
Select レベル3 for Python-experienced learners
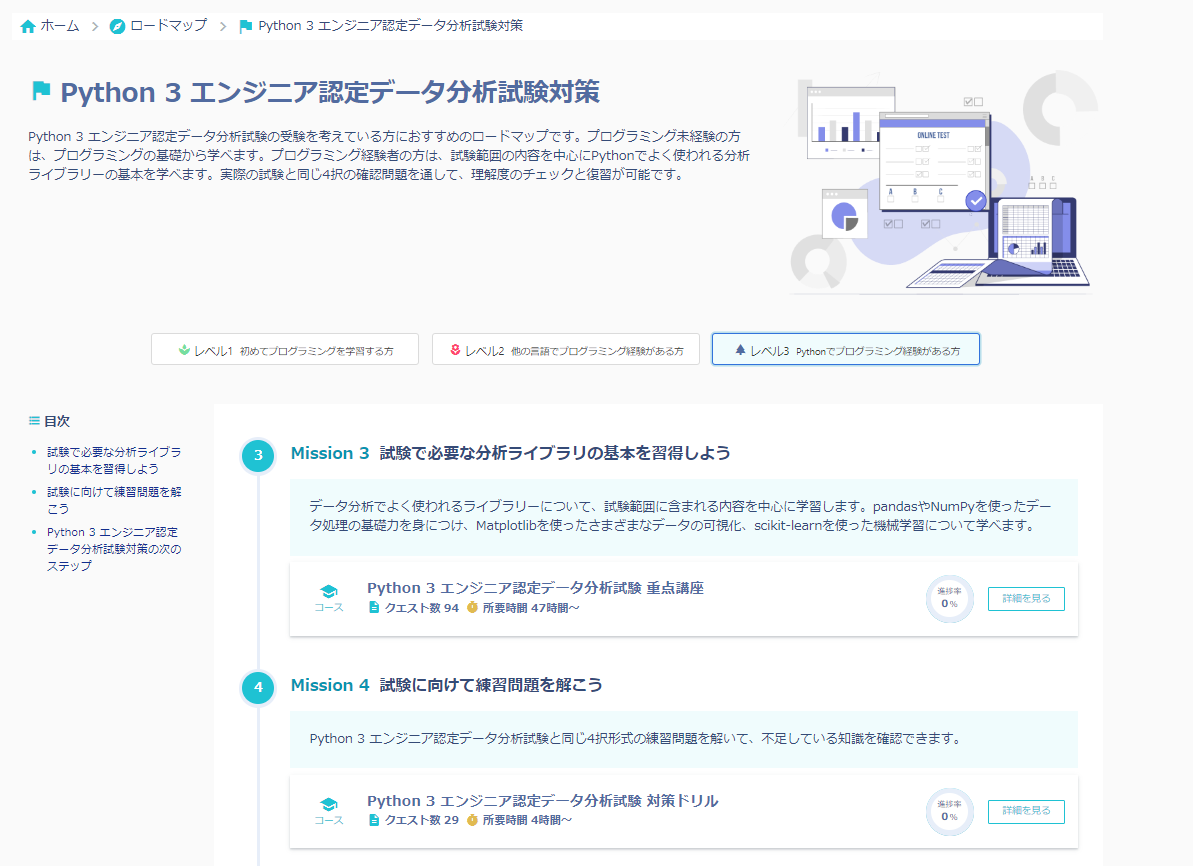coord(845,349)
